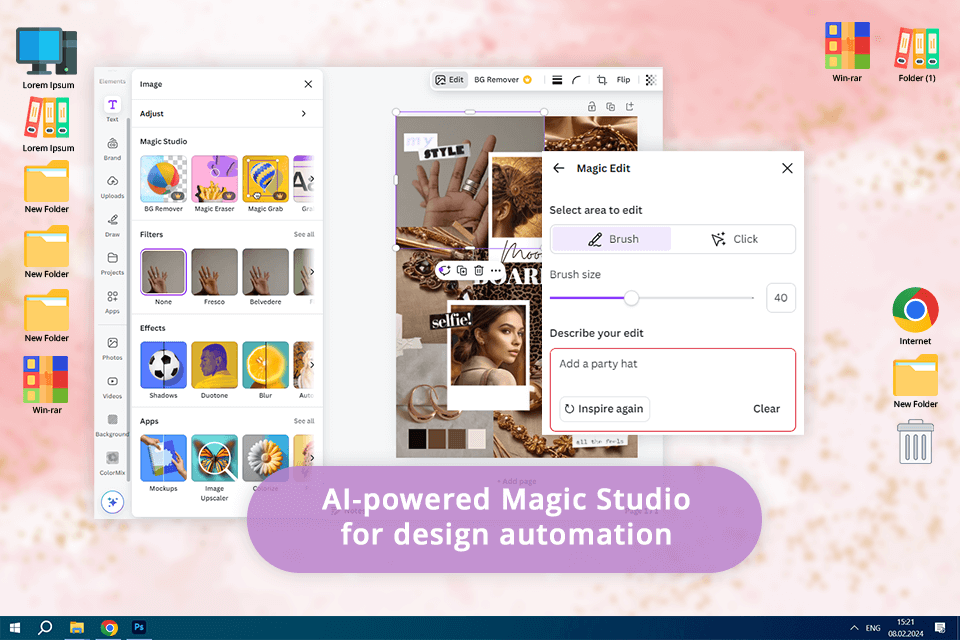The height and width of the screenshot is (640, 960).
Task: Open taskbar search
Action: 45,628
